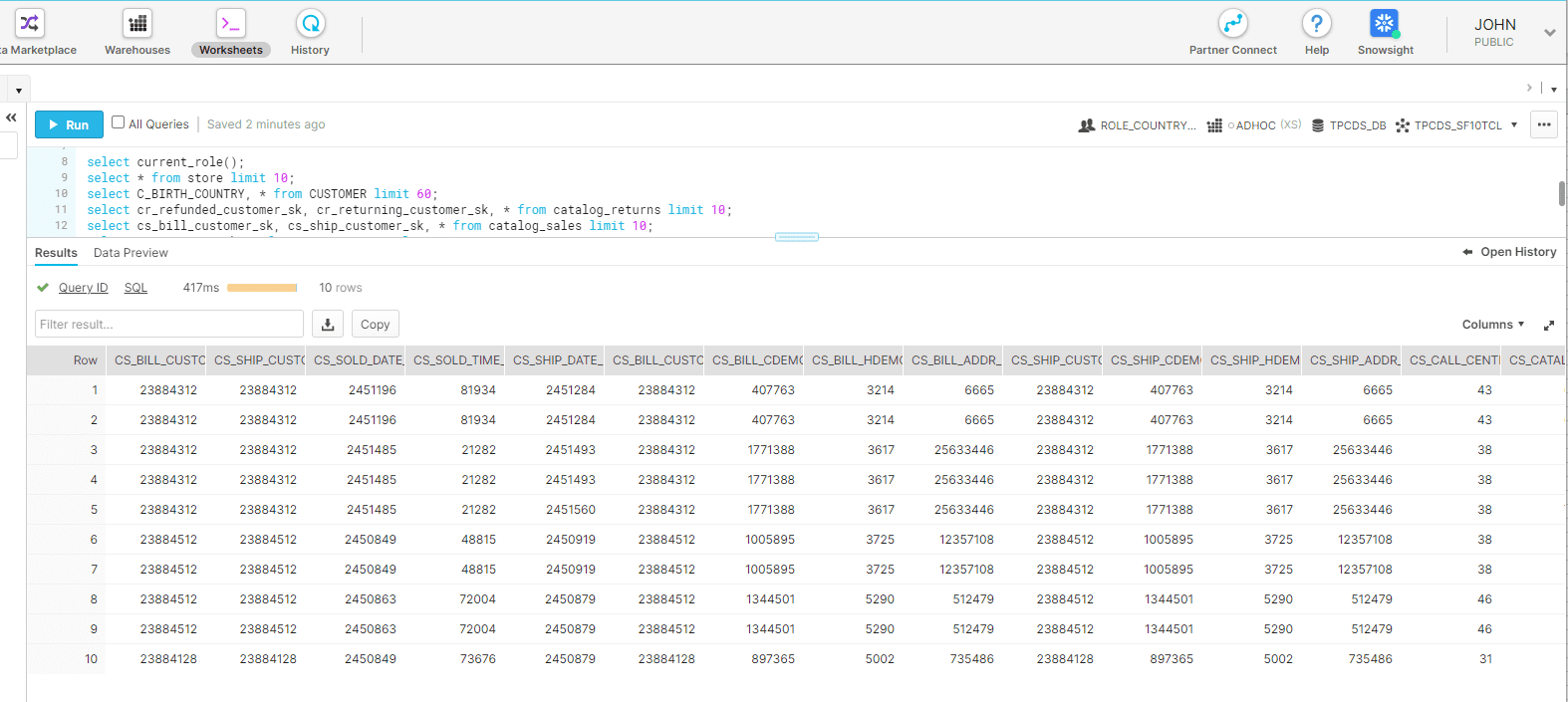
Task: Open the Data Marketplace icon
Action: click(30, 23)
